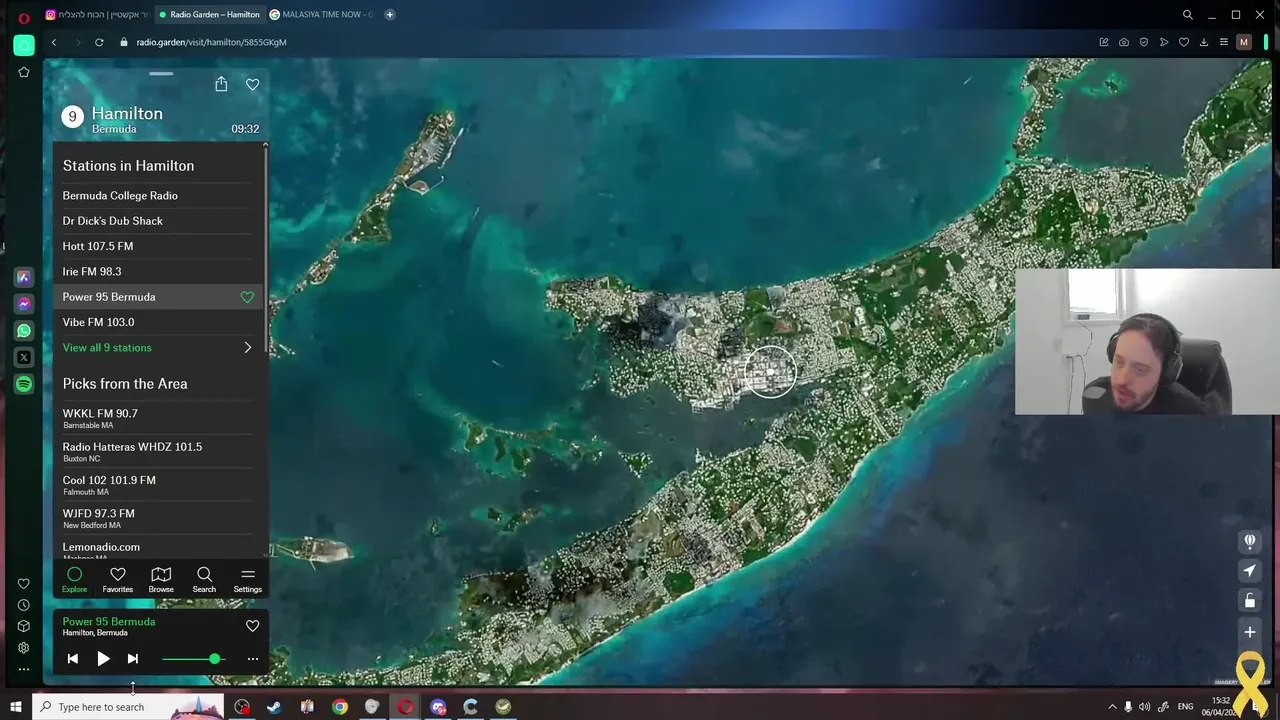Expand station list with the chevron arrow
The image size is (1280, 720).
(248, 348)
